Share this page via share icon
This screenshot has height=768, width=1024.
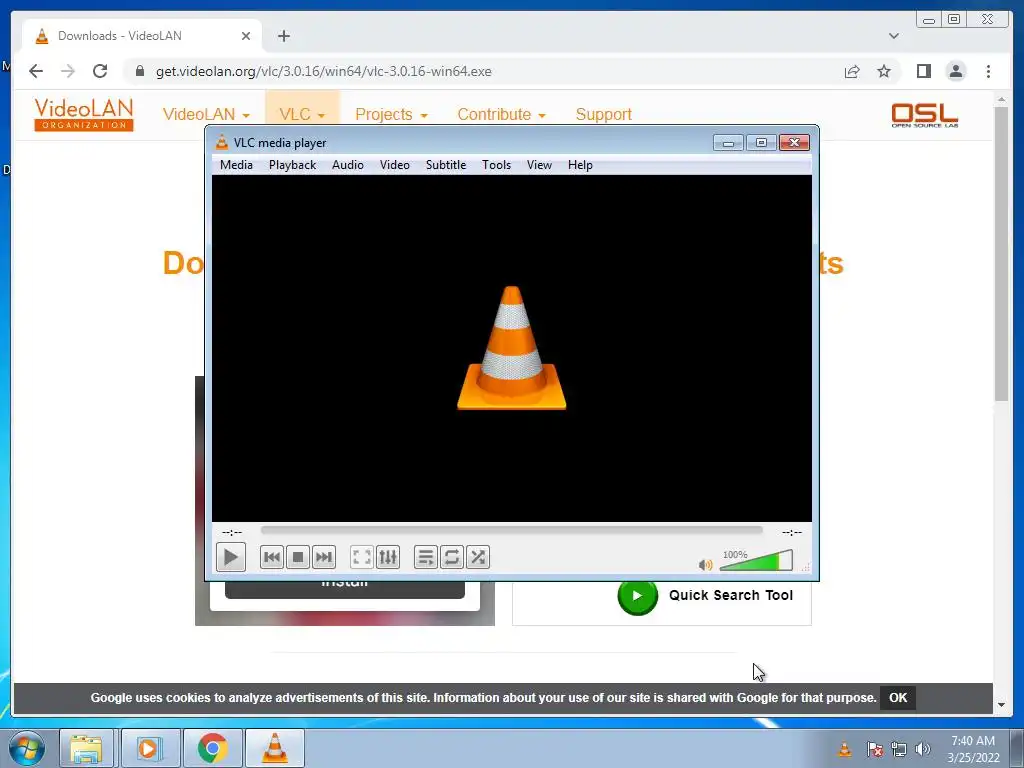click(x=852, y=71)
